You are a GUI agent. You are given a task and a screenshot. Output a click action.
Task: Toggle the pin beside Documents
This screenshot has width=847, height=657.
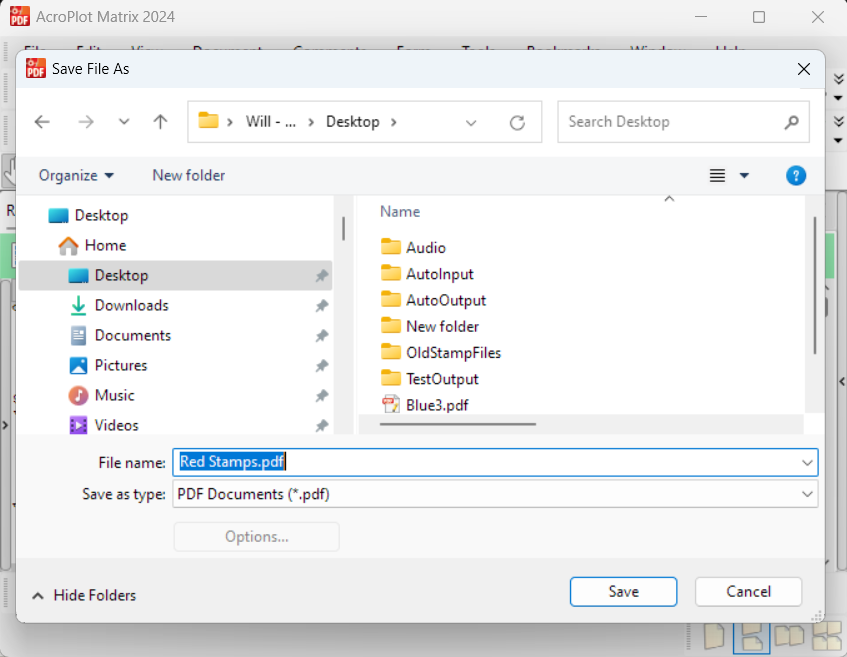[x=321, y=336]
